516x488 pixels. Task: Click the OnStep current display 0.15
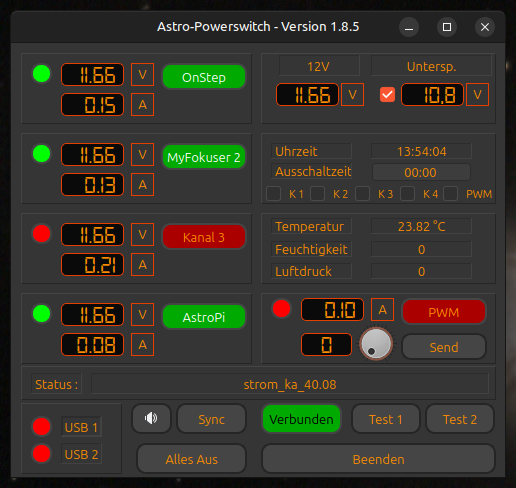(92, 105)
